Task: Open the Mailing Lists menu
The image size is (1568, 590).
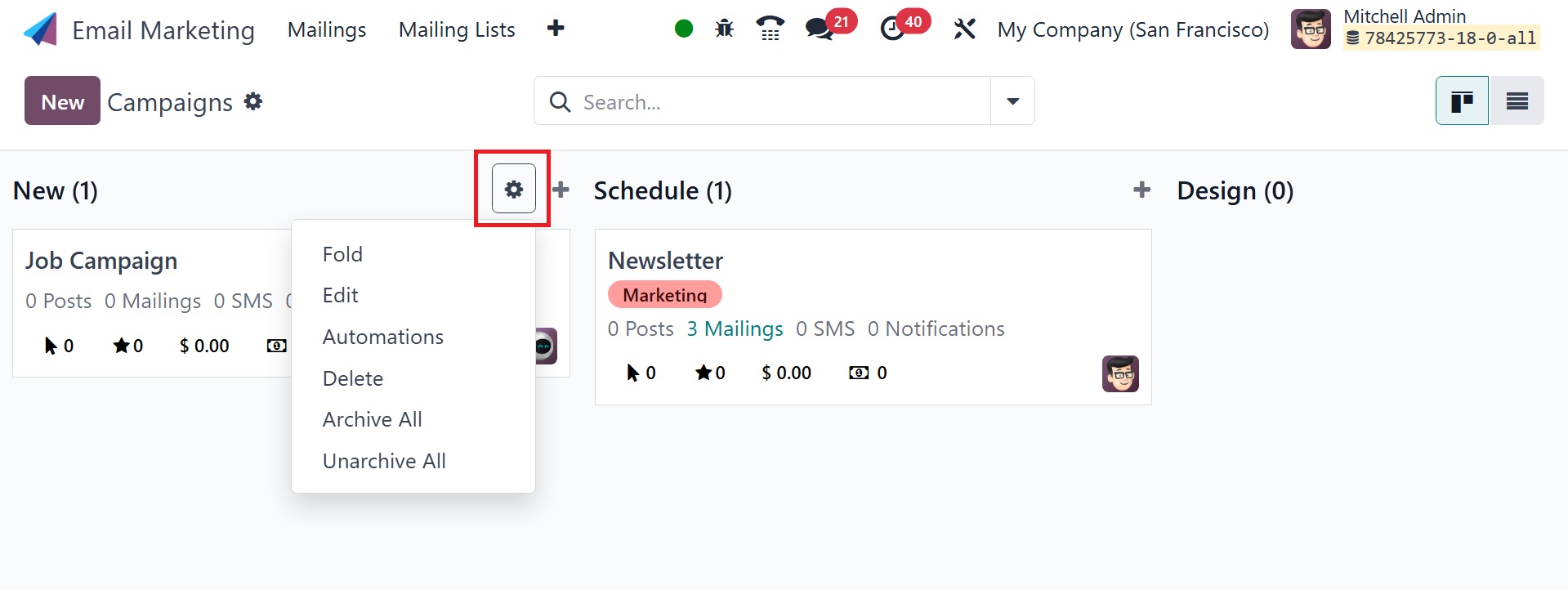Action: click(x=457, y=30)
